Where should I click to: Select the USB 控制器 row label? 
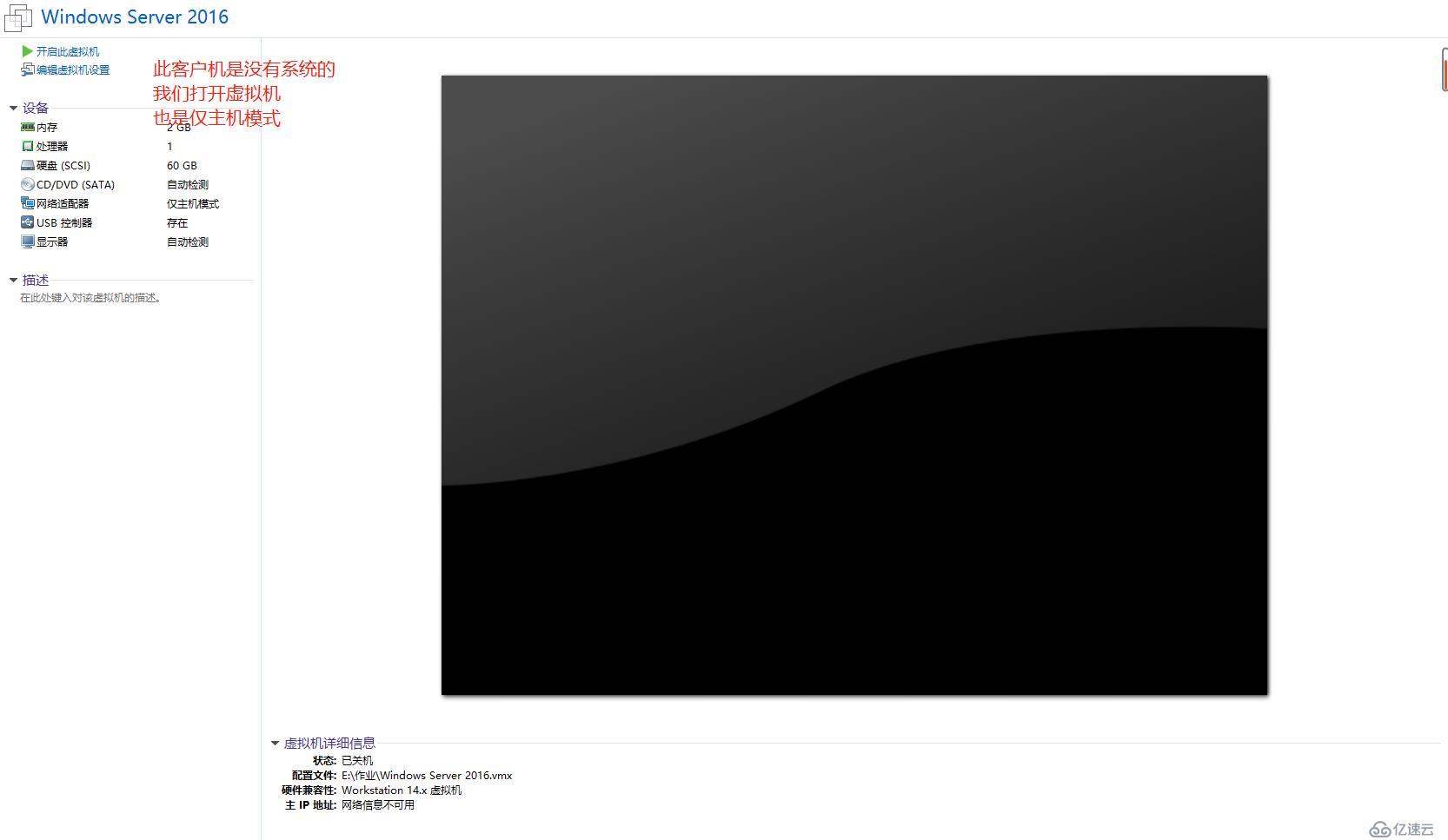[x=64, y=222]
